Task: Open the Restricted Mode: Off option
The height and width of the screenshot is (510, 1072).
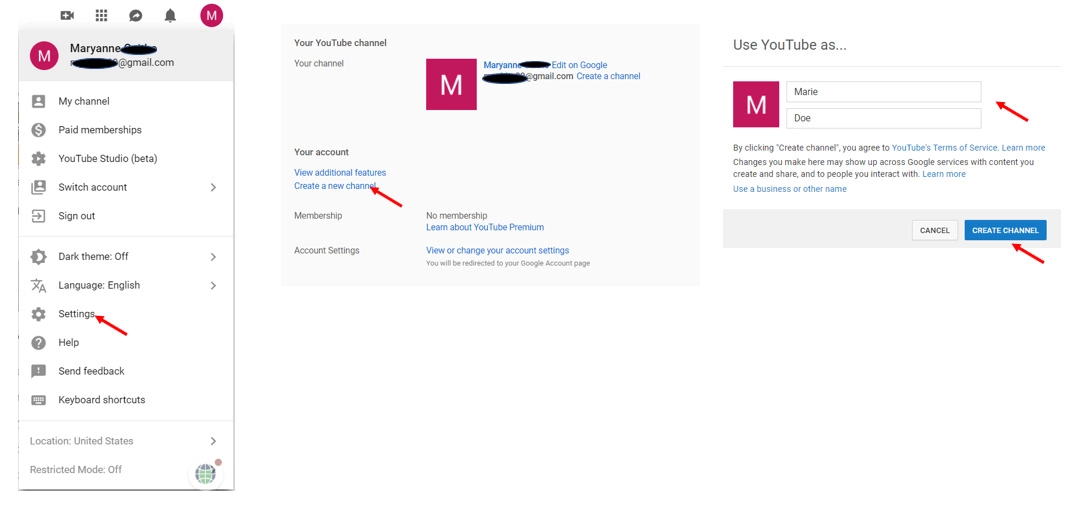Action: click(76, 470)
